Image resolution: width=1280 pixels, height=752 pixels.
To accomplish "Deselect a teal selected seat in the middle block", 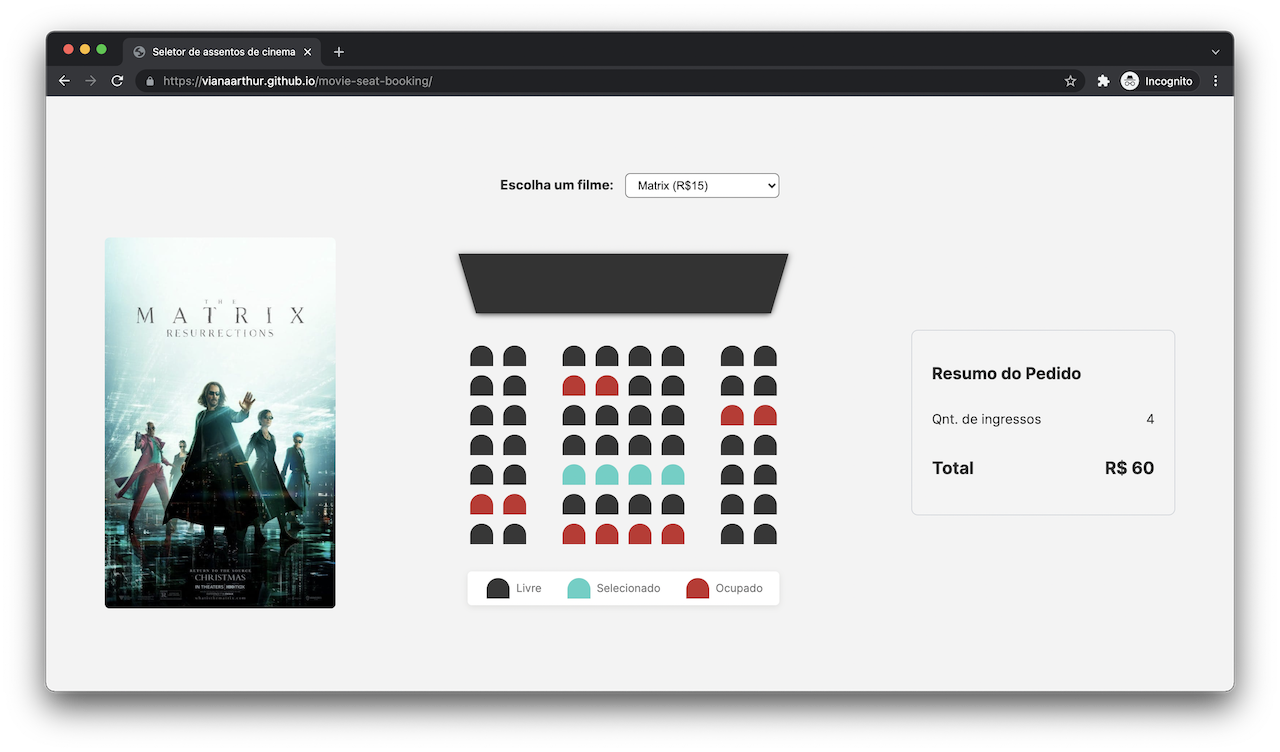I will (606, 475).
